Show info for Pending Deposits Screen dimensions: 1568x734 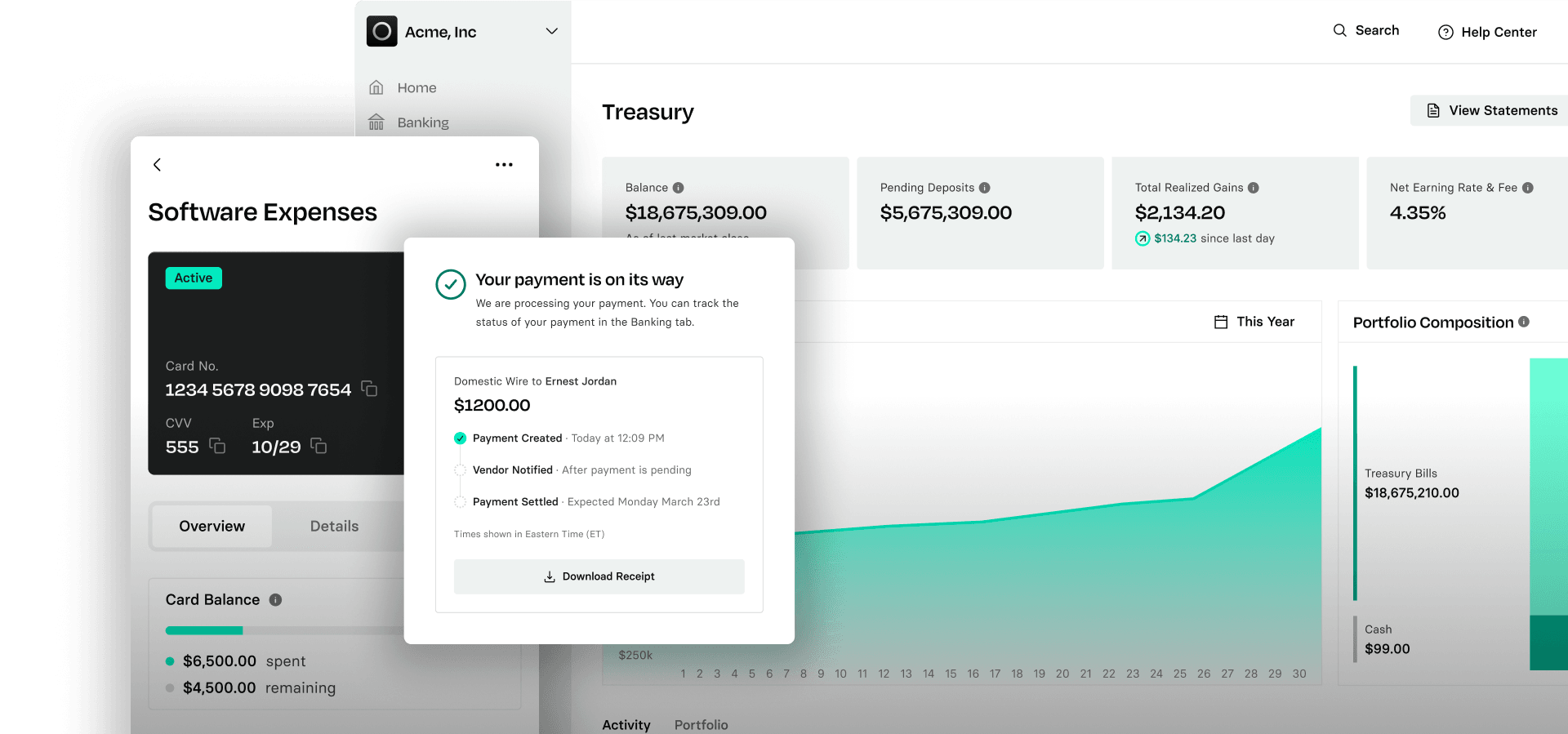tap(984, 188)
